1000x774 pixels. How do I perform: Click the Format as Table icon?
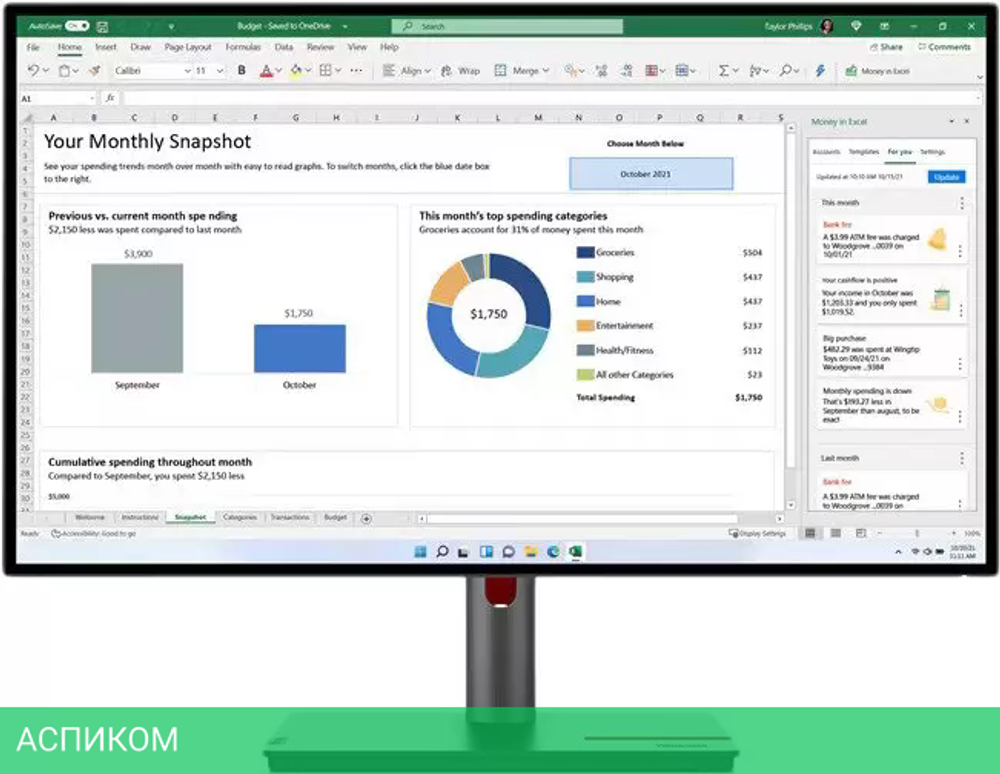tap(681, 71)
